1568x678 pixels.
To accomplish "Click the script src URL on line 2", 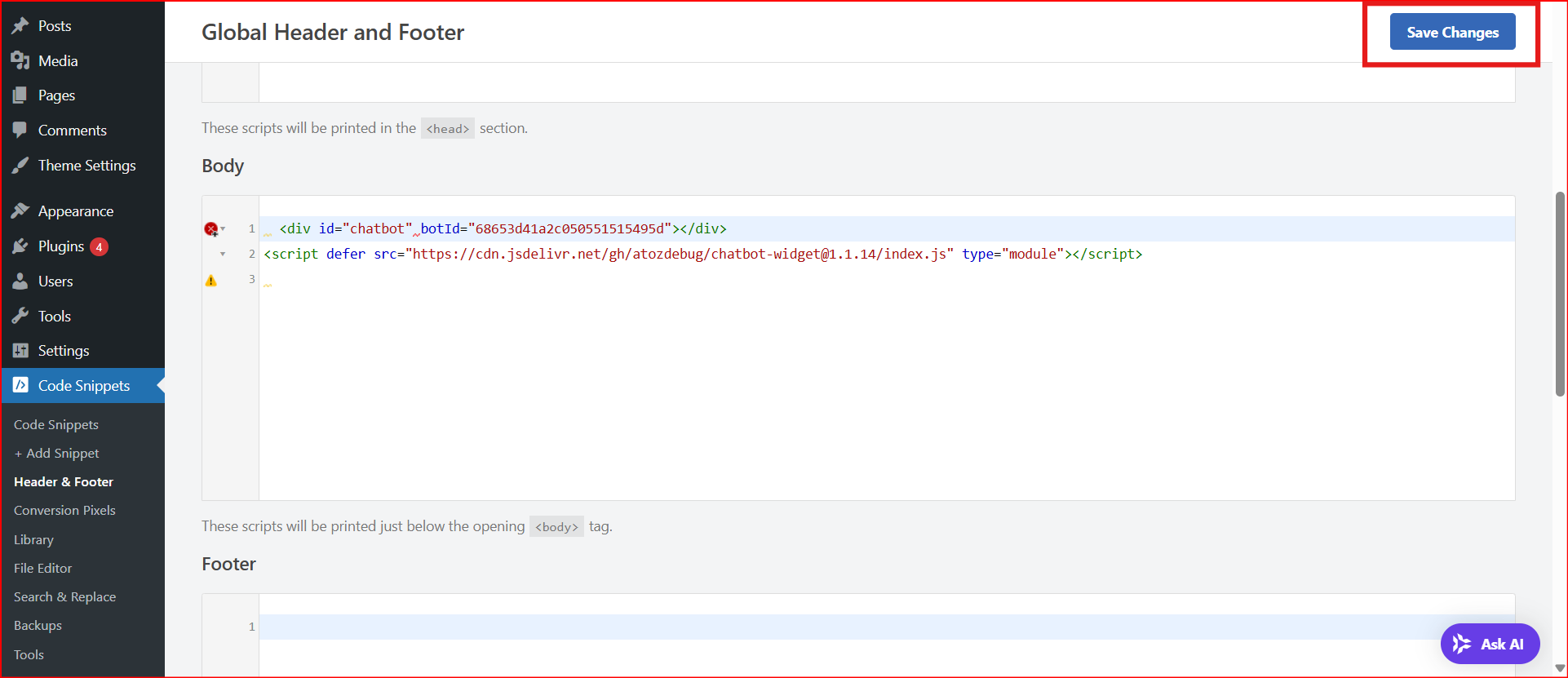I will (x=680, y=255).
